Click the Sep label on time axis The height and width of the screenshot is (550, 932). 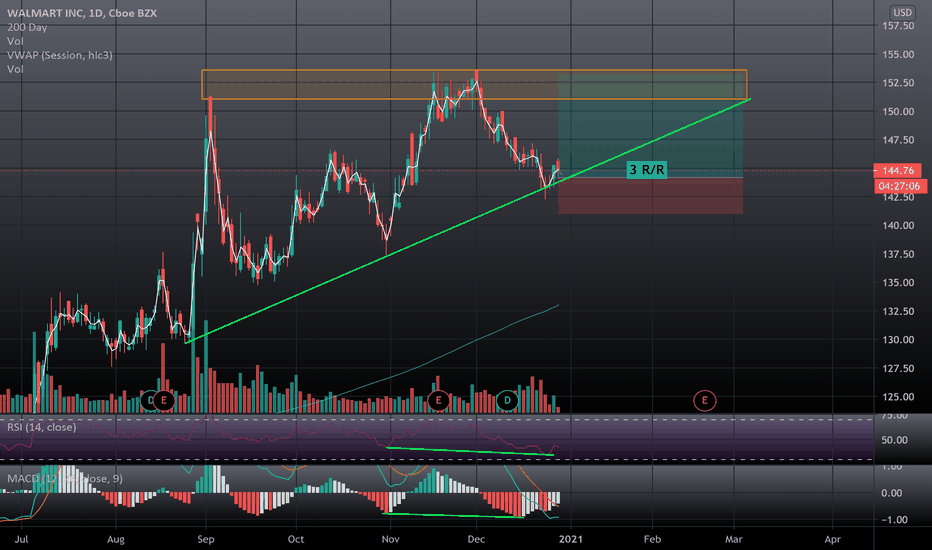pyautogui.click(x=206, y=539)
